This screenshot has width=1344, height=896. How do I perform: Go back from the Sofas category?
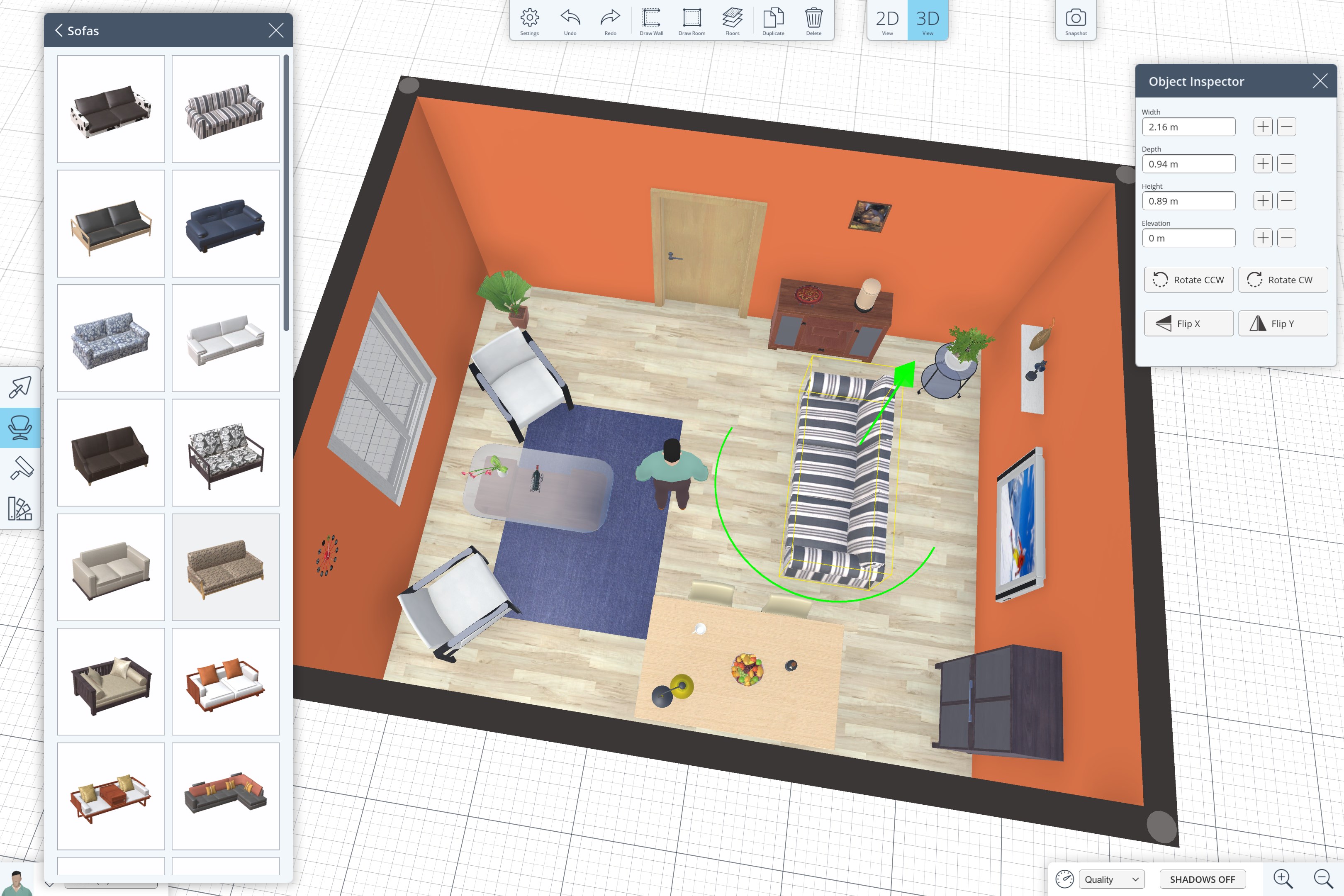pyautogui.click(x=58, y=30)
